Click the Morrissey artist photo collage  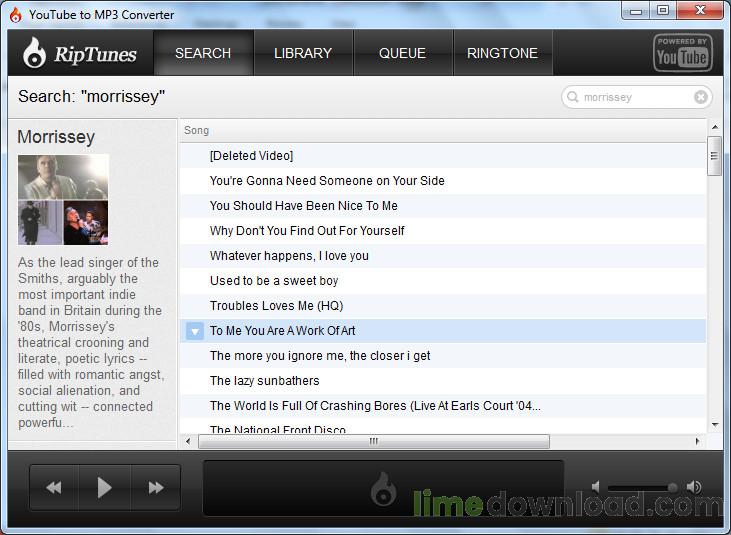tap(63, 199)
